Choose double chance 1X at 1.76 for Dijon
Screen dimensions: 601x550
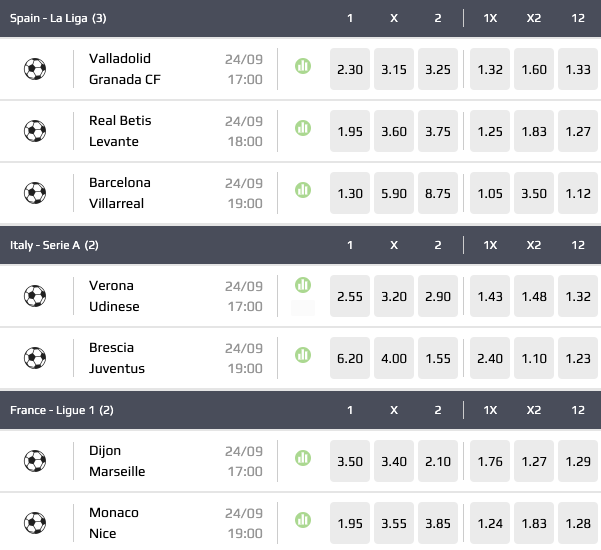(x=490, y=461)
